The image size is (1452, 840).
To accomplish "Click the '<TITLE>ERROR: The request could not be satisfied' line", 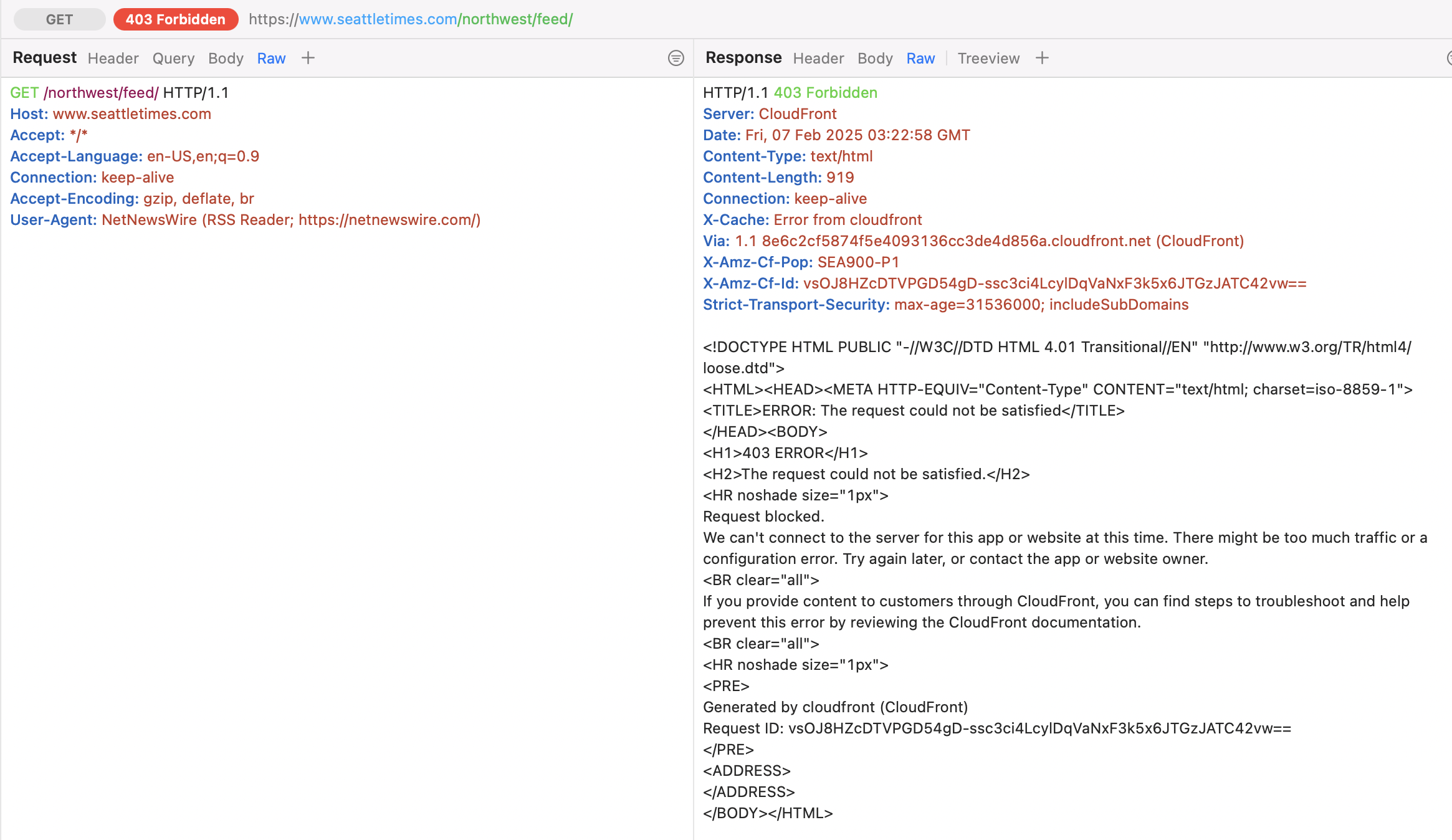I will click(914, 411).
